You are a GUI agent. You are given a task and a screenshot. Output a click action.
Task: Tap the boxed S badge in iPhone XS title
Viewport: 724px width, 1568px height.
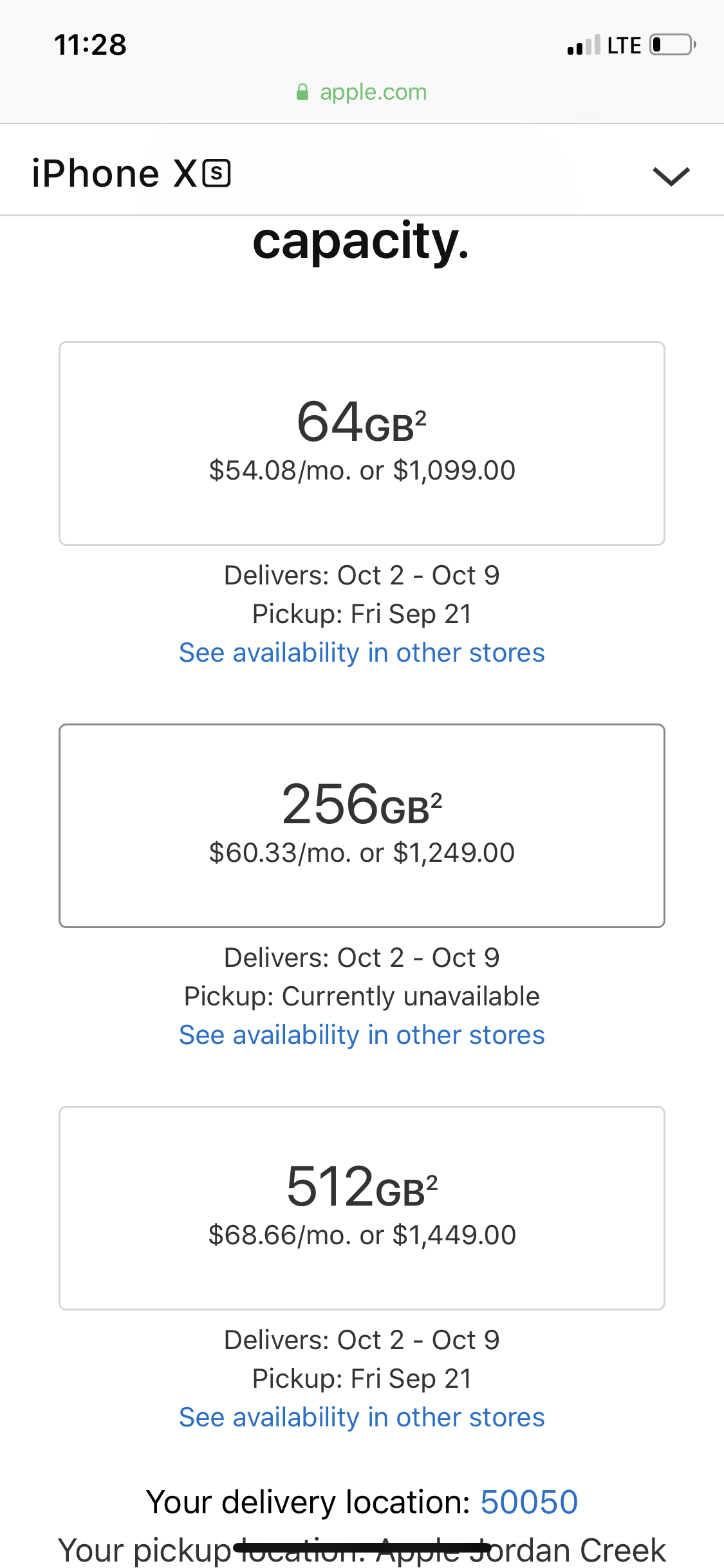pos(217,173)
